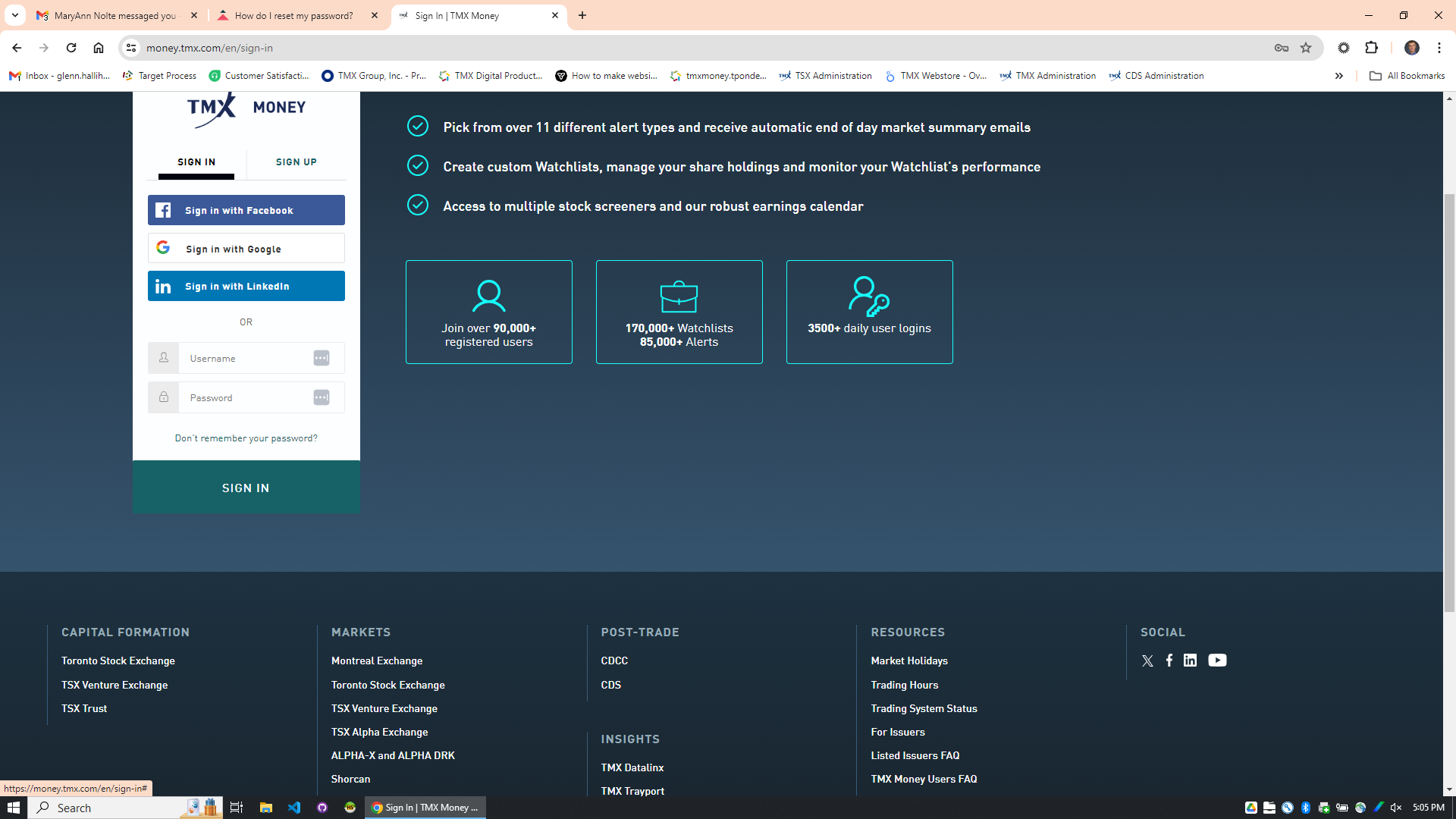Open the LinkedIn social icon in footer
This screenshot has width=1456, height=819.
(x=1191, y=661)
